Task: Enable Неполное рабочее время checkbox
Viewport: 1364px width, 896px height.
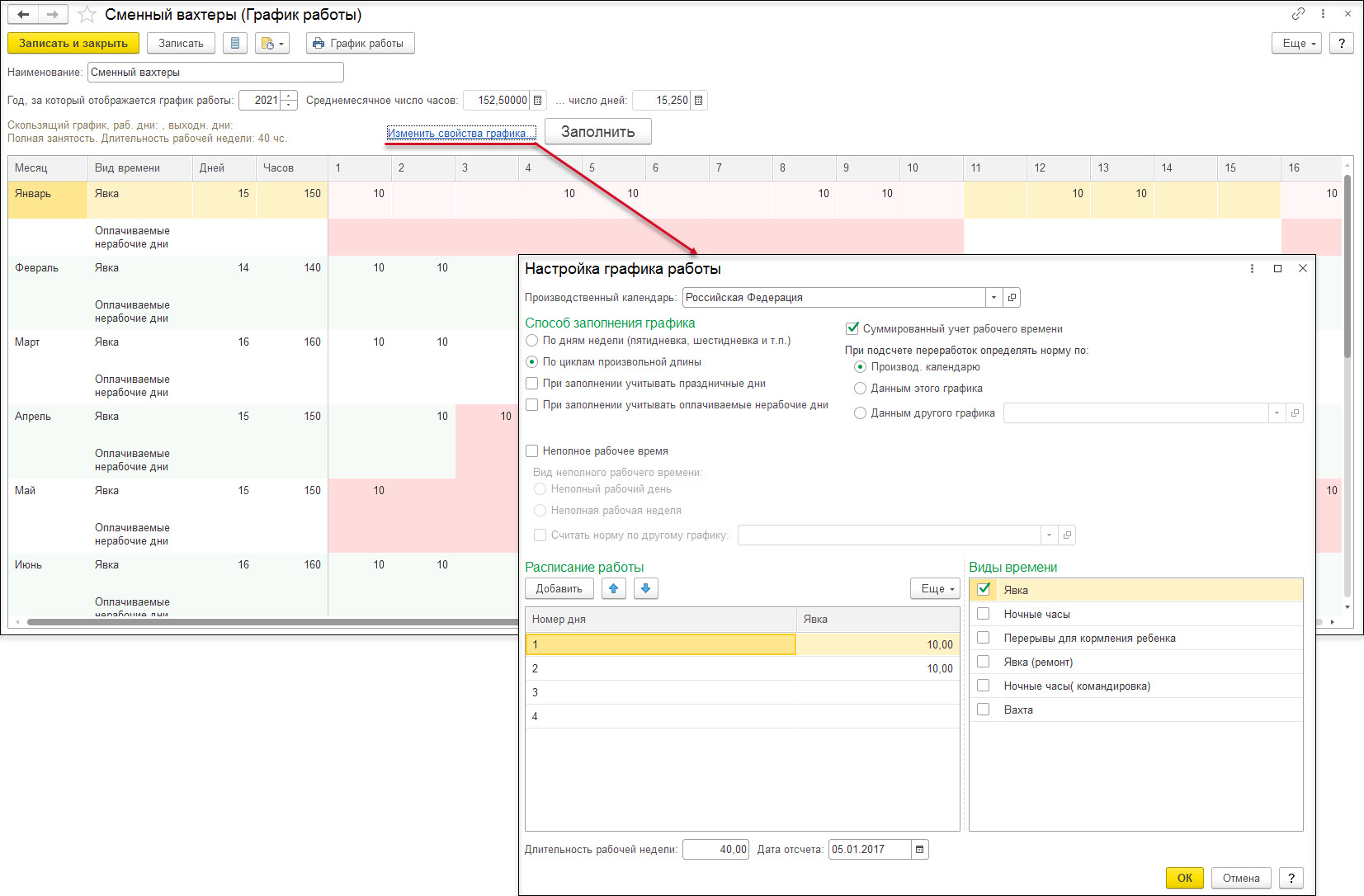Action: click(x=532, y=450)
